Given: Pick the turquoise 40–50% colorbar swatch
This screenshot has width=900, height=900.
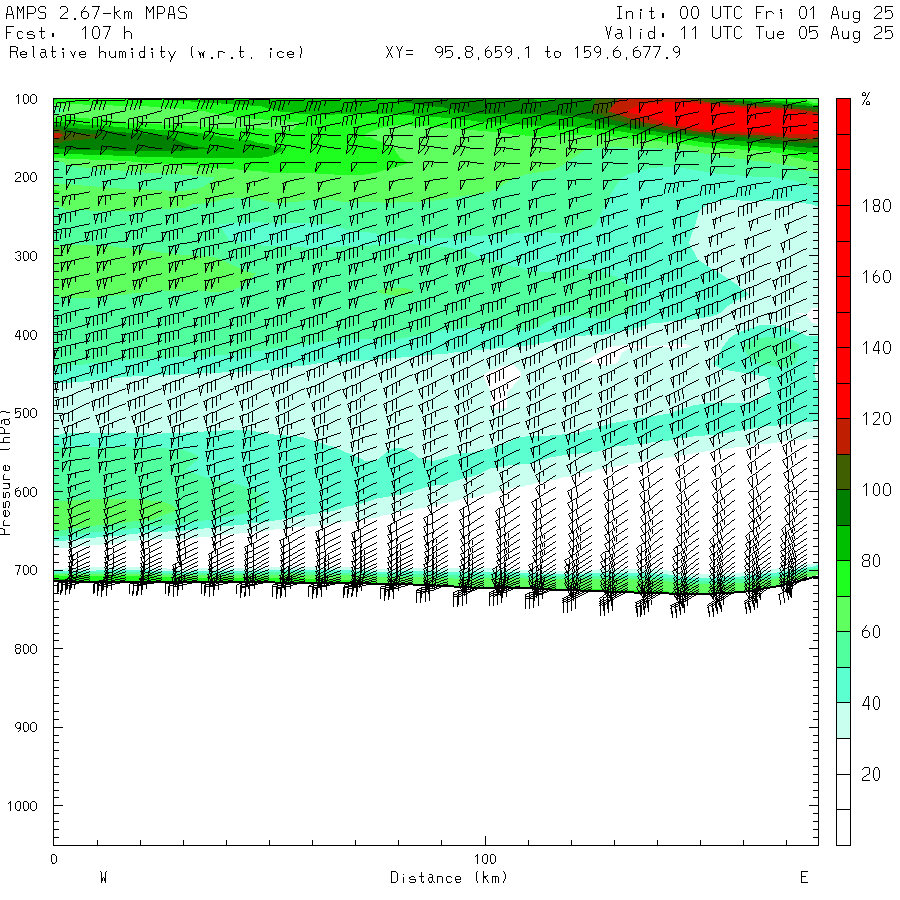Looking at the screenshot, I should [843, 685].
